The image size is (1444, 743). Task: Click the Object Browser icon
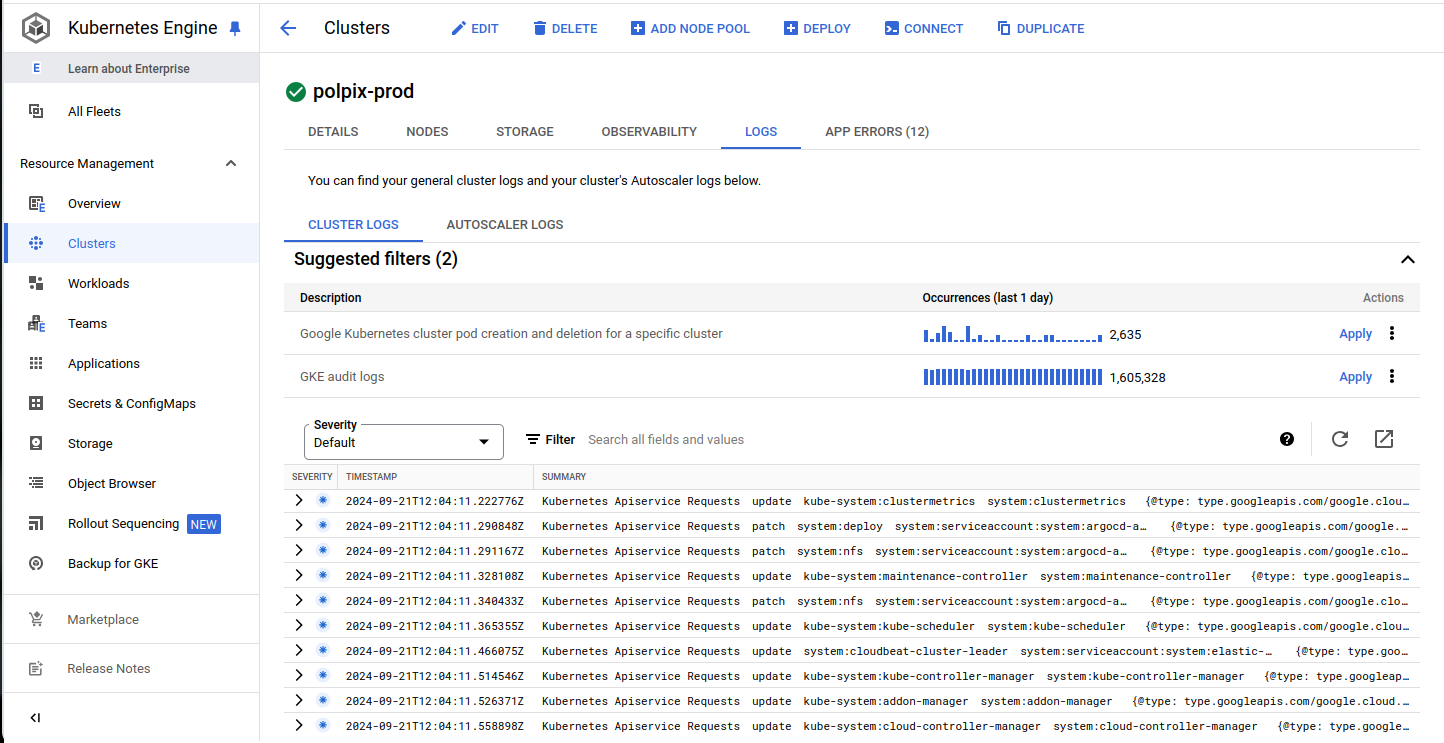pos(36,483)
